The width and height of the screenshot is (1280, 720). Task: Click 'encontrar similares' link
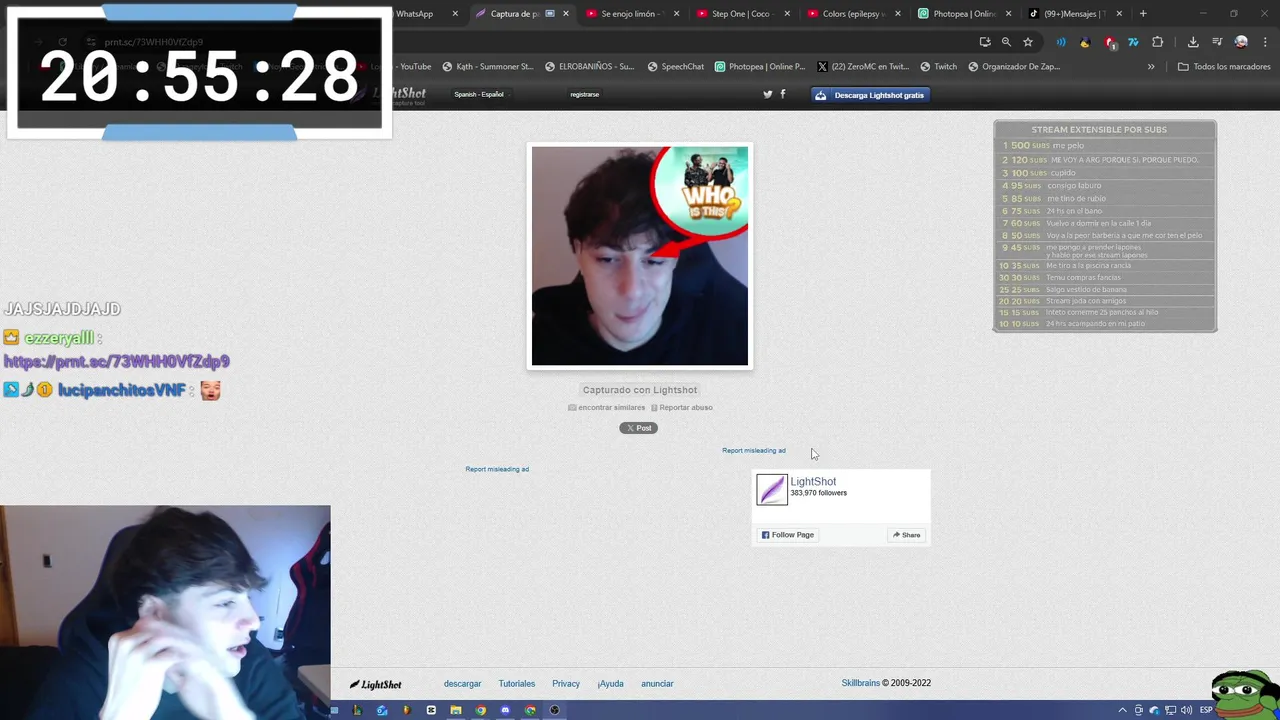[x=607, y=408]
